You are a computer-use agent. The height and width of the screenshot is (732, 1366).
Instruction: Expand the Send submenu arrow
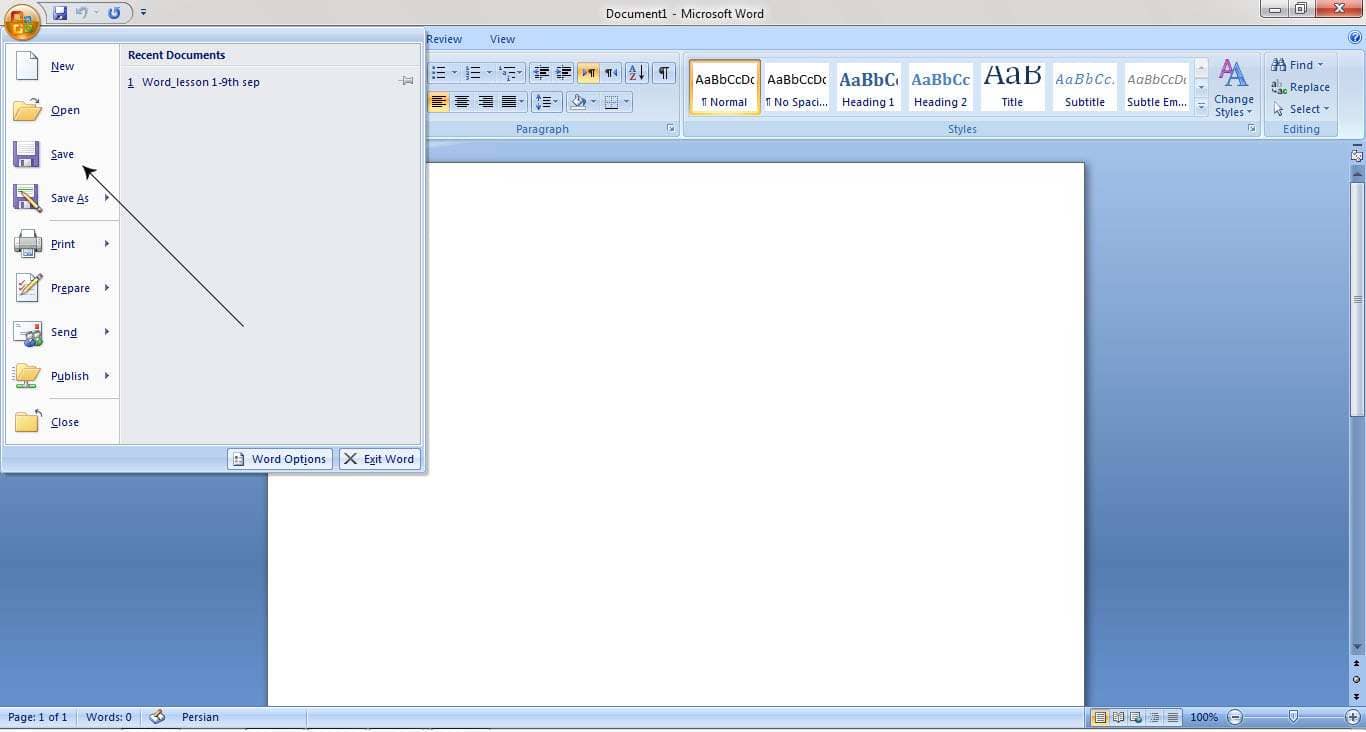[x=107, y=332]
